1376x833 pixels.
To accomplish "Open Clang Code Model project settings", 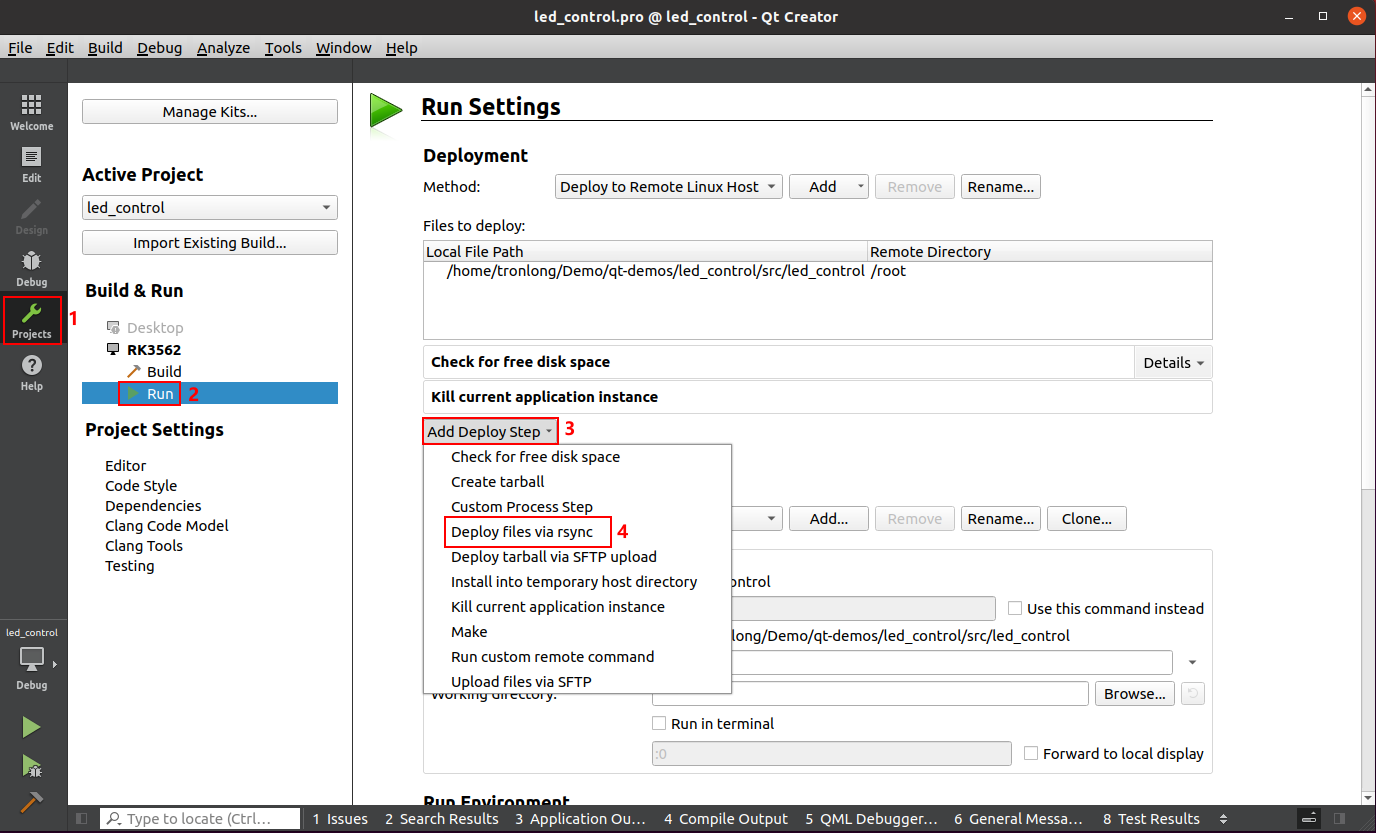I will tap(167, 526).
